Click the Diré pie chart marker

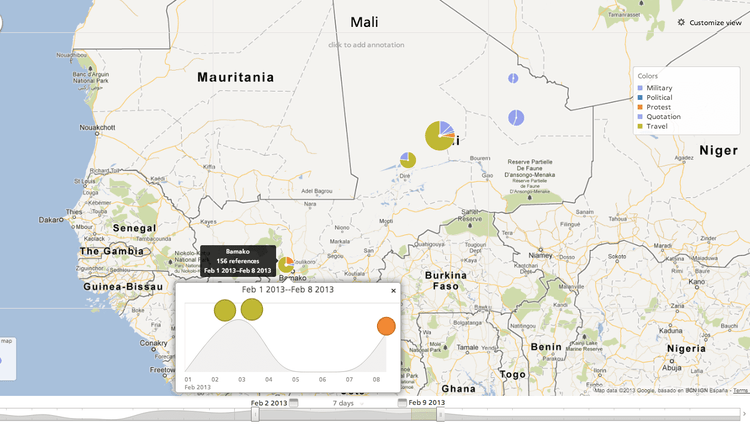408,160
